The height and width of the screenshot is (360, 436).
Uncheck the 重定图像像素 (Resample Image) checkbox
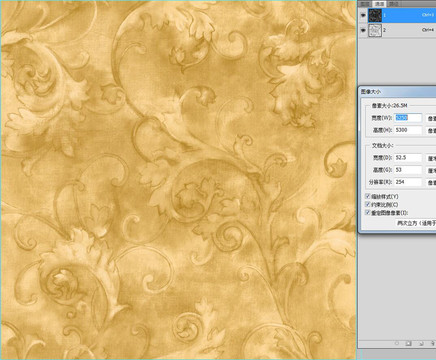point(368,213)
